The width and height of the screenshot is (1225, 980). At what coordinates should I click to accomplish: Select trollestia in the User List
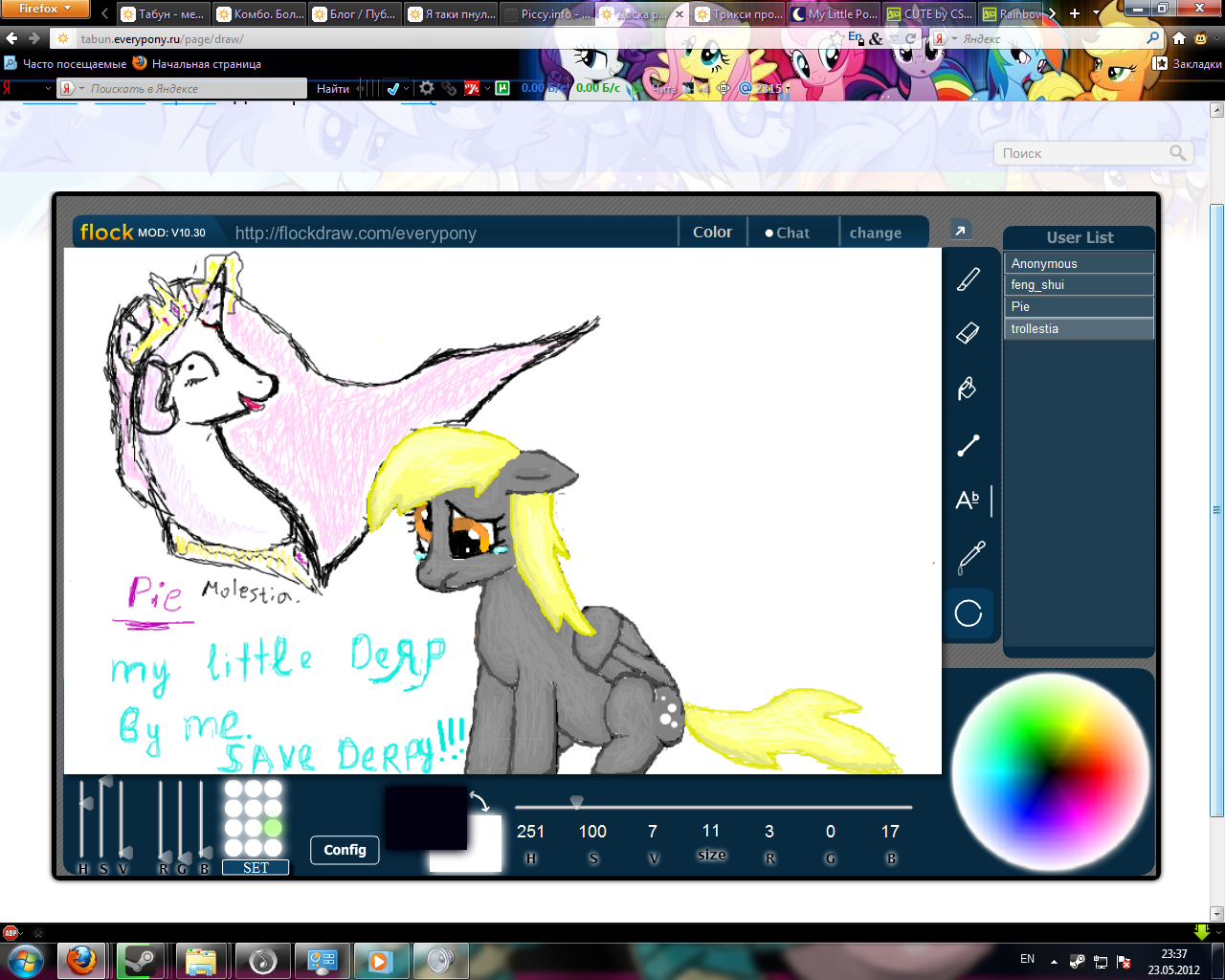(1079, 328)
